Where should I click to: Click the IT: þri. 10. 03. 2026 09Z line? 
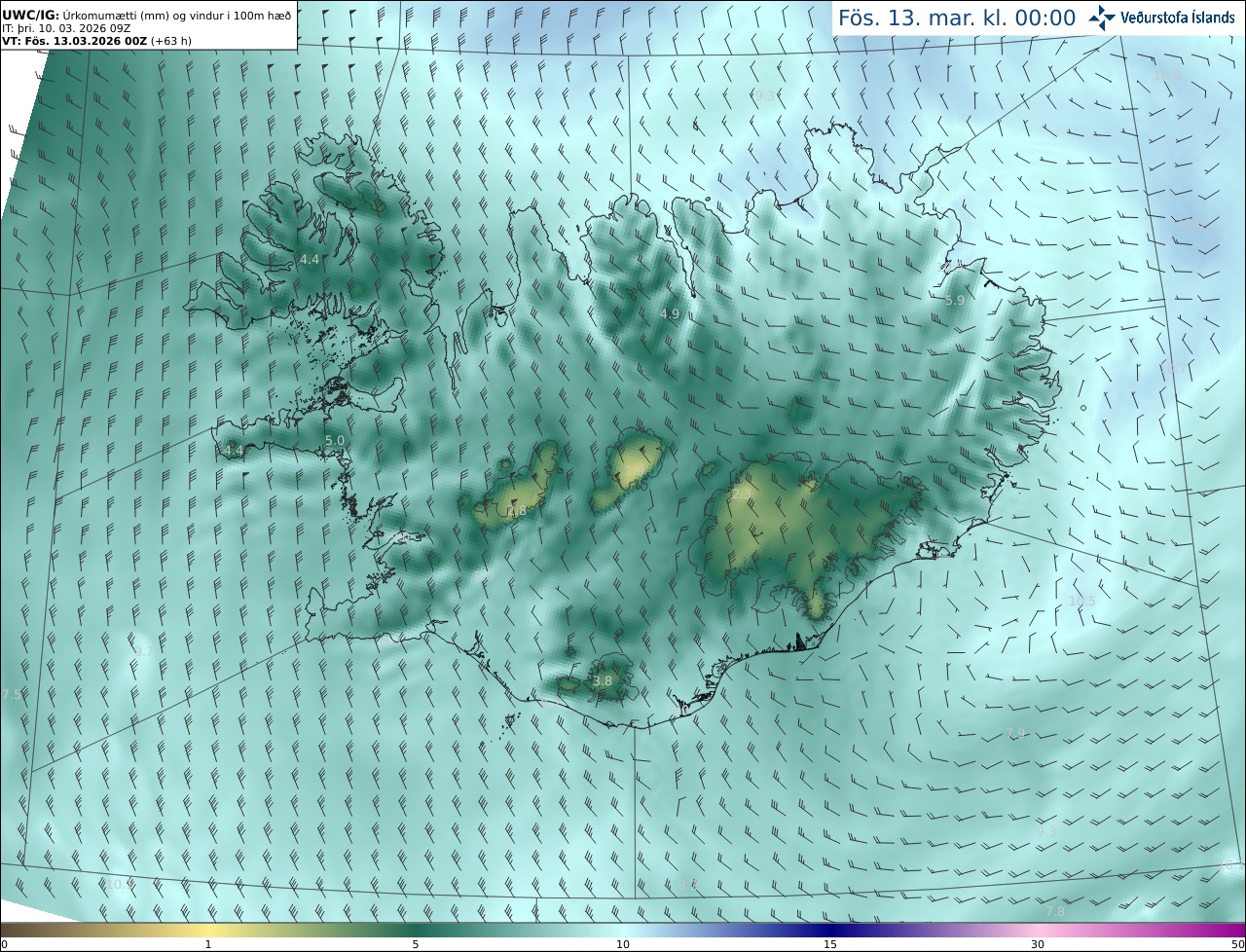(x=65, y=28)
